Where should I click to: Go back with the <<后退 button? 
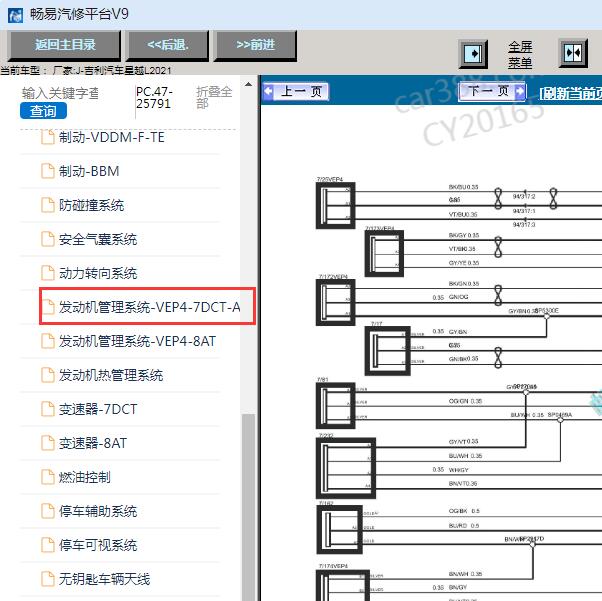(168, 45)
